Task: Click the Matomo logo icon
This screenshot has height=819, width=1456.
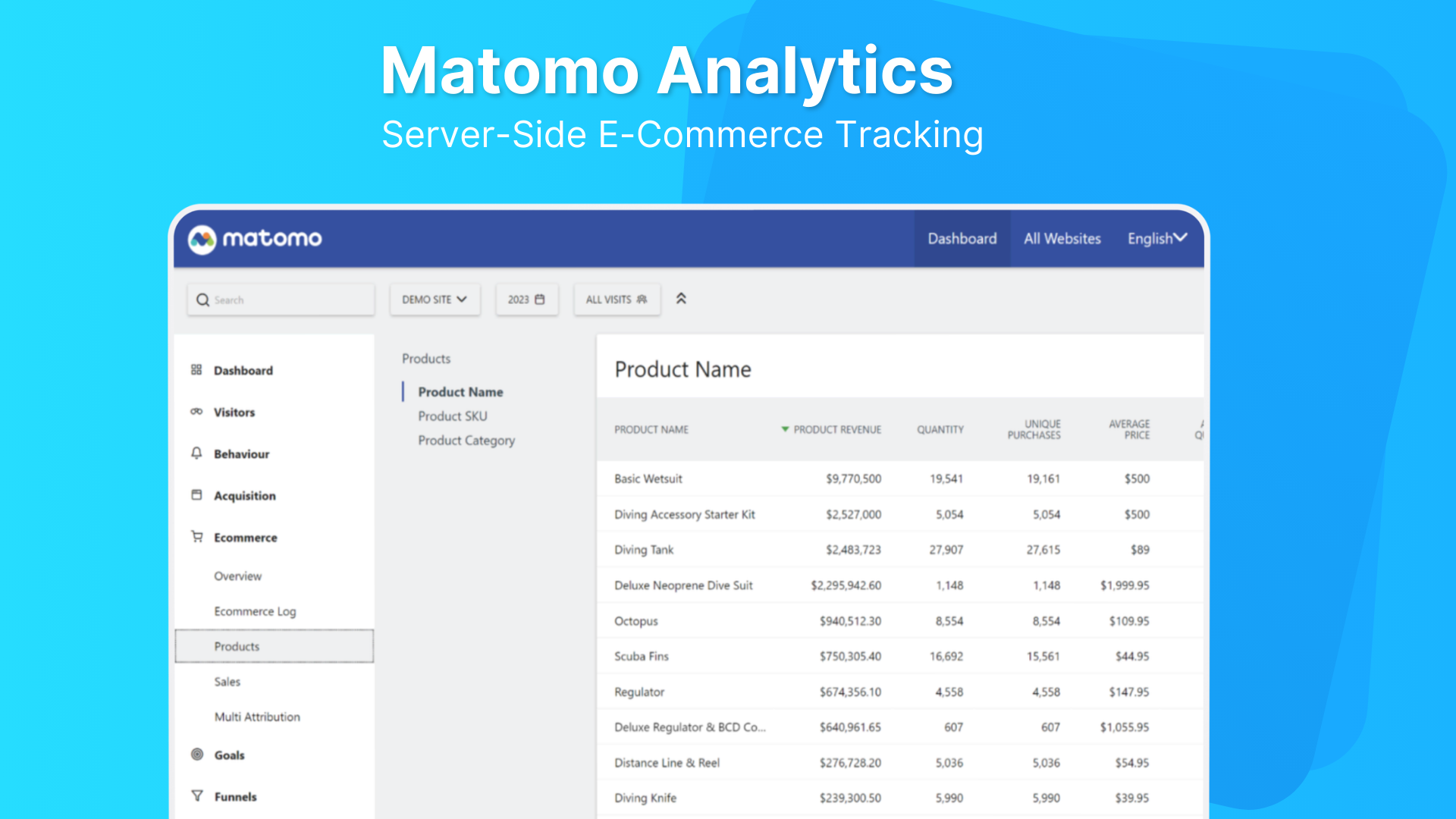Action: click(x=202, y=240)
